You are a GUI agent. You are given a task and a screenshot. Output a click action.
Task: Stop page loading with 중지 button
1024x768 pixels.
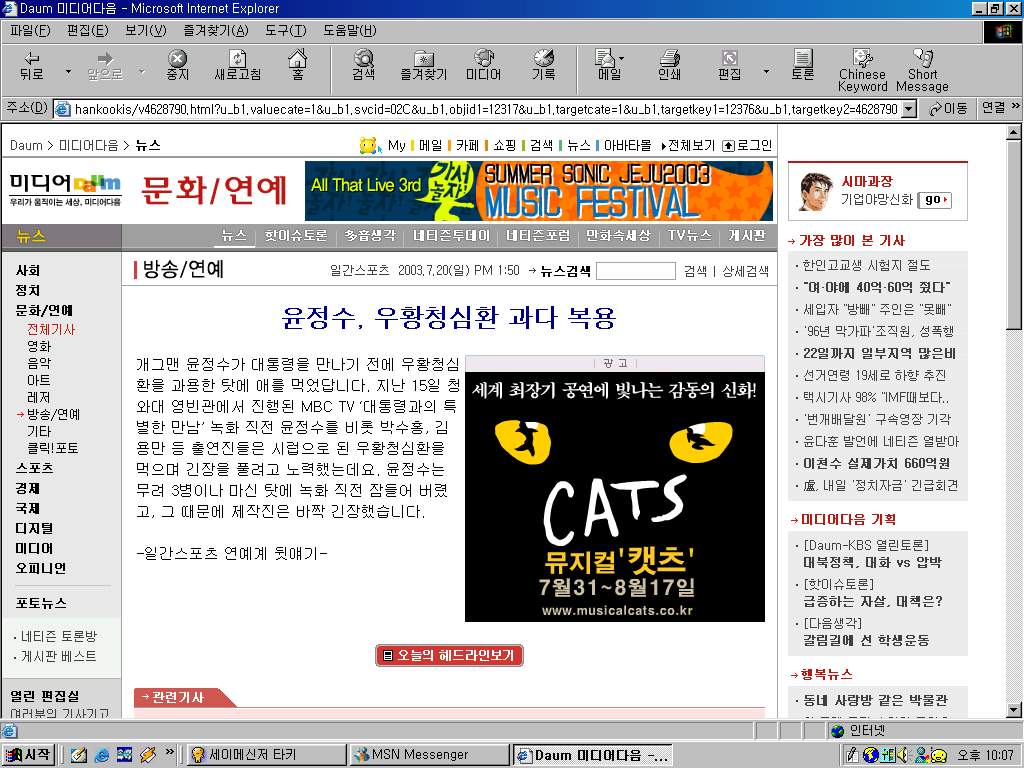pos(177,66)
